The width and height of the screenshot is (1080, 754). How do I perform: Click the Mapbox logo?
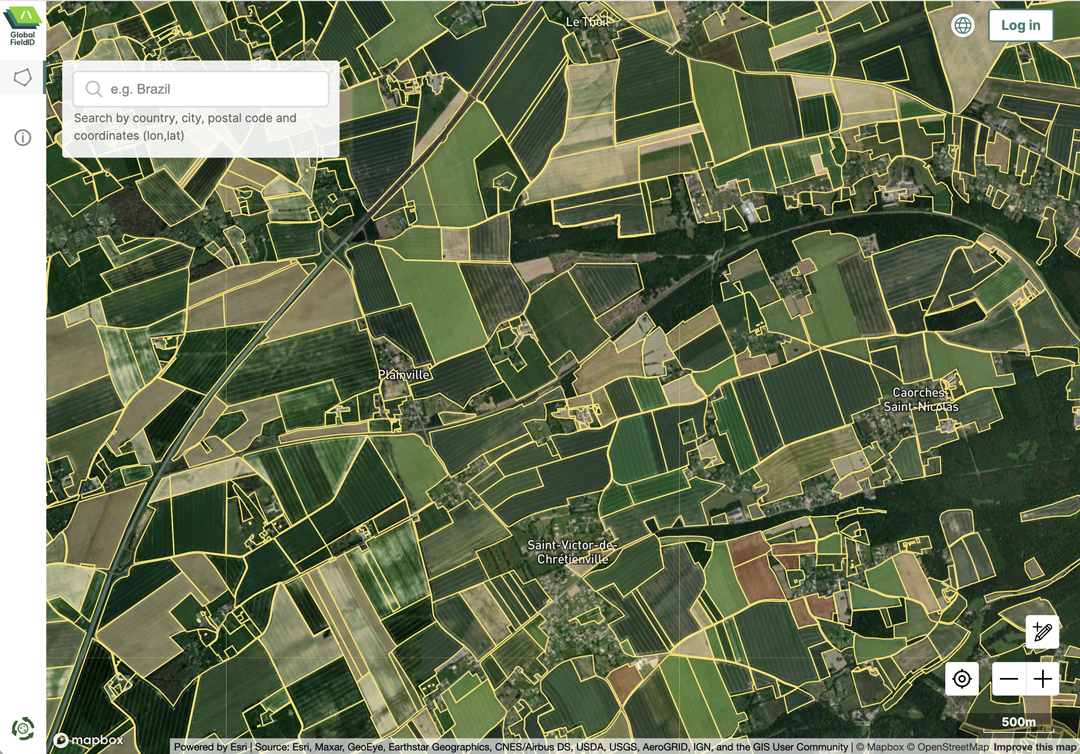88,740
